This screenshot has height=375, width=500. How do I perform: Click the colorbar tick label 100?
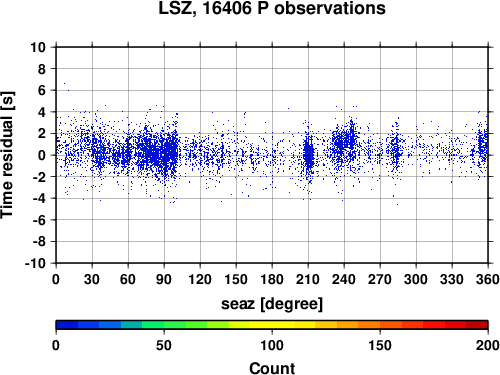(x=272, y=345)
